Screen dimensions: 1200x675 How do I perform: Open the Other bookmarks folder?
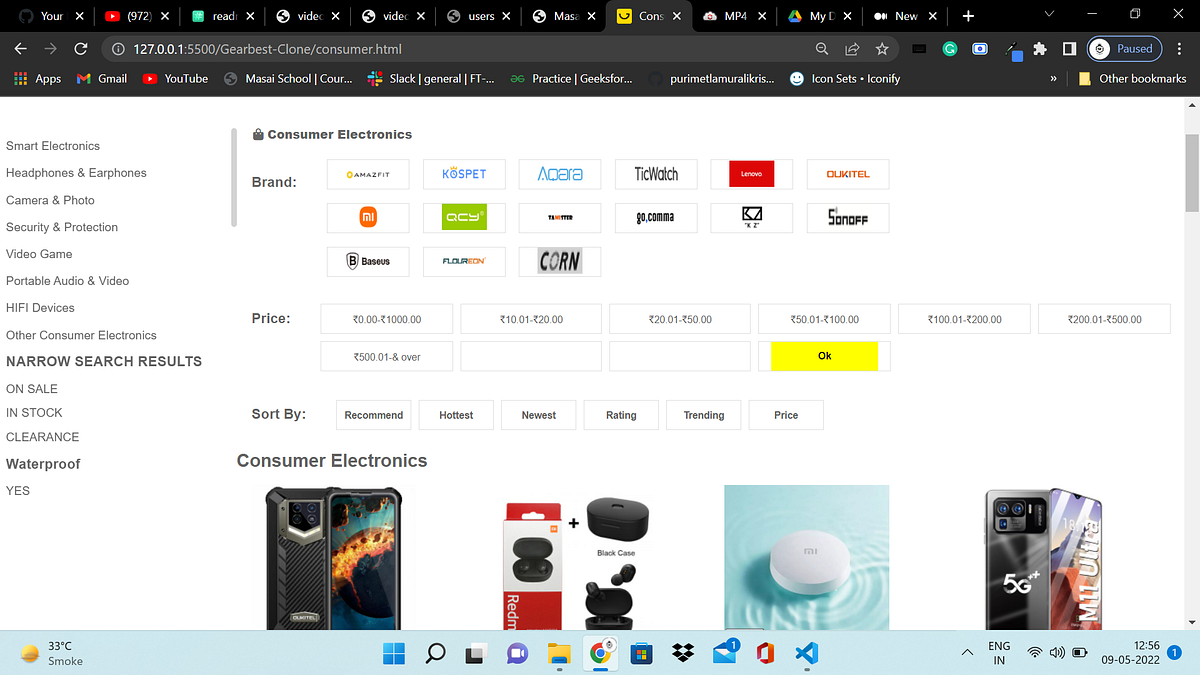pyautogui.click(x=1132, y=78)
